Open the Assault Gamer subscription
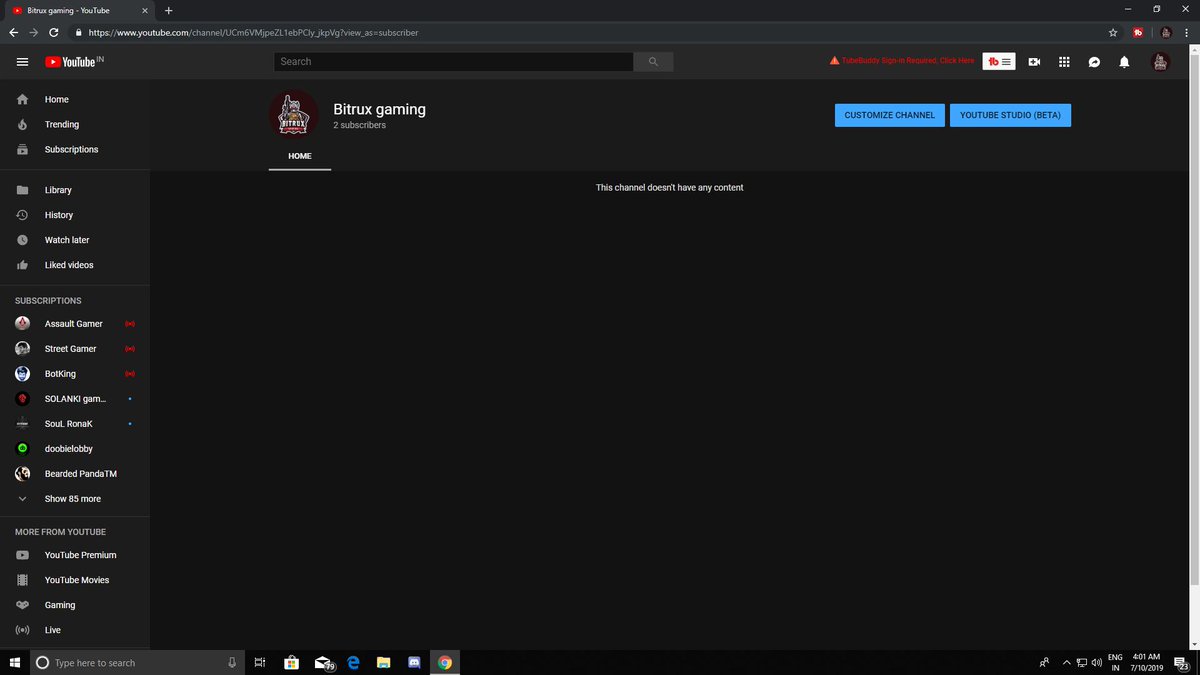Image resolution: width=1200 pixels, height=675 pixels. 75,324
